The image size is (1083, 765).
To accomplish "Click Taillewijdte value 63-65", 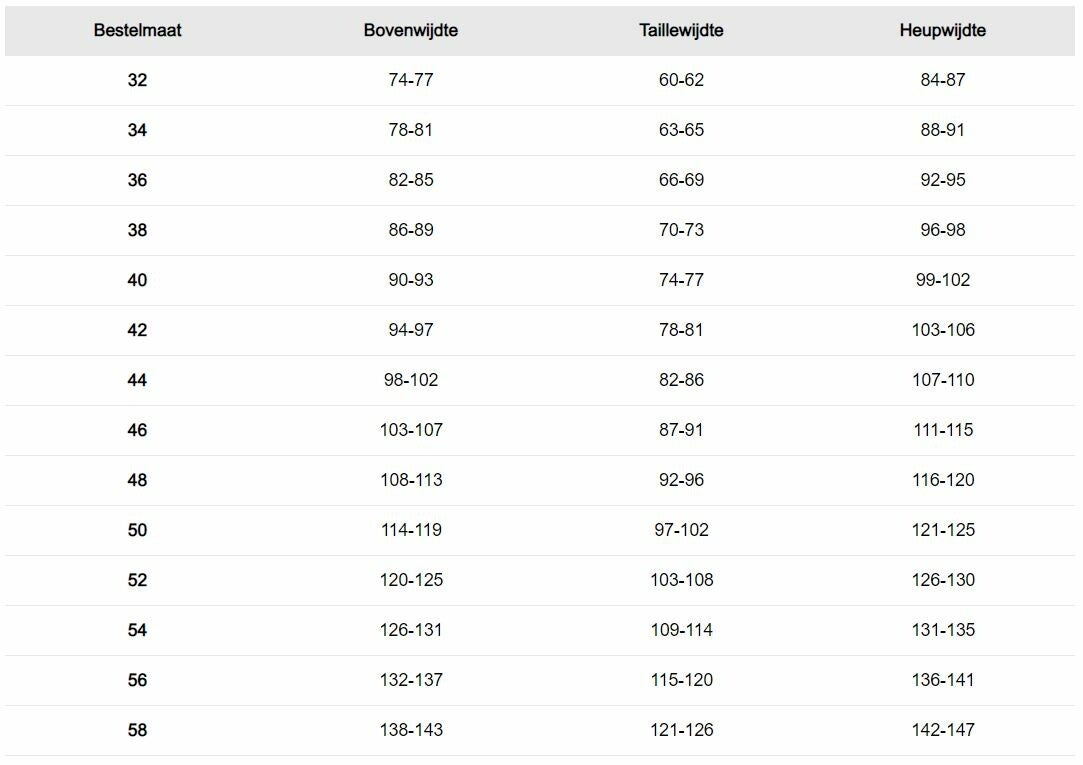I will (681, 130).
